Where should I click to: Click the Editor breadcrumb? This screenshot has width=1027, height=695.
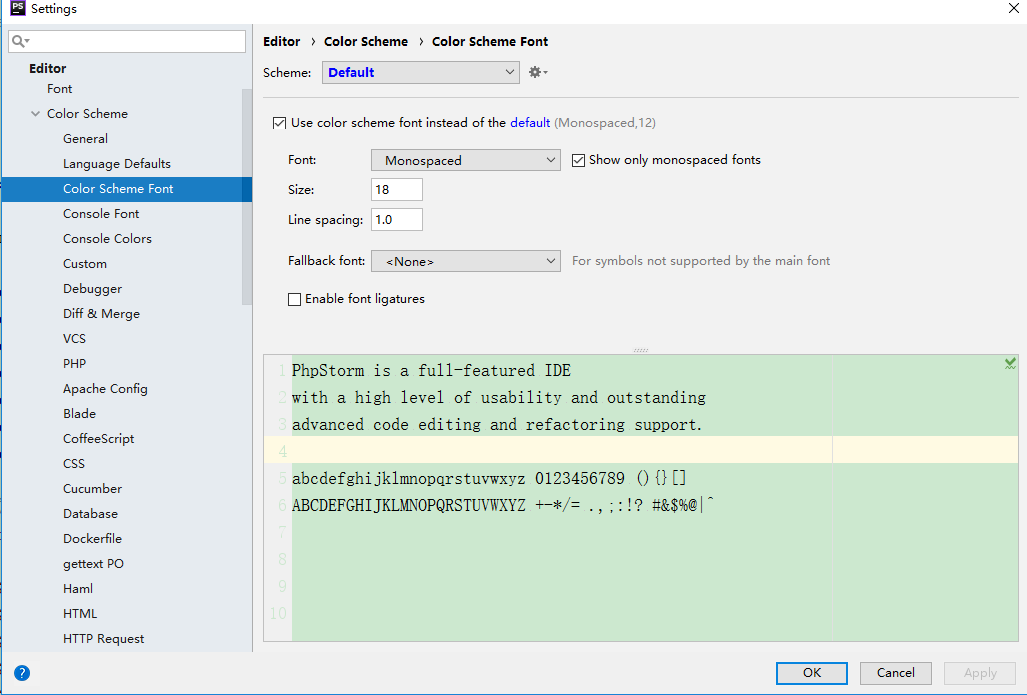pos(282,41)
